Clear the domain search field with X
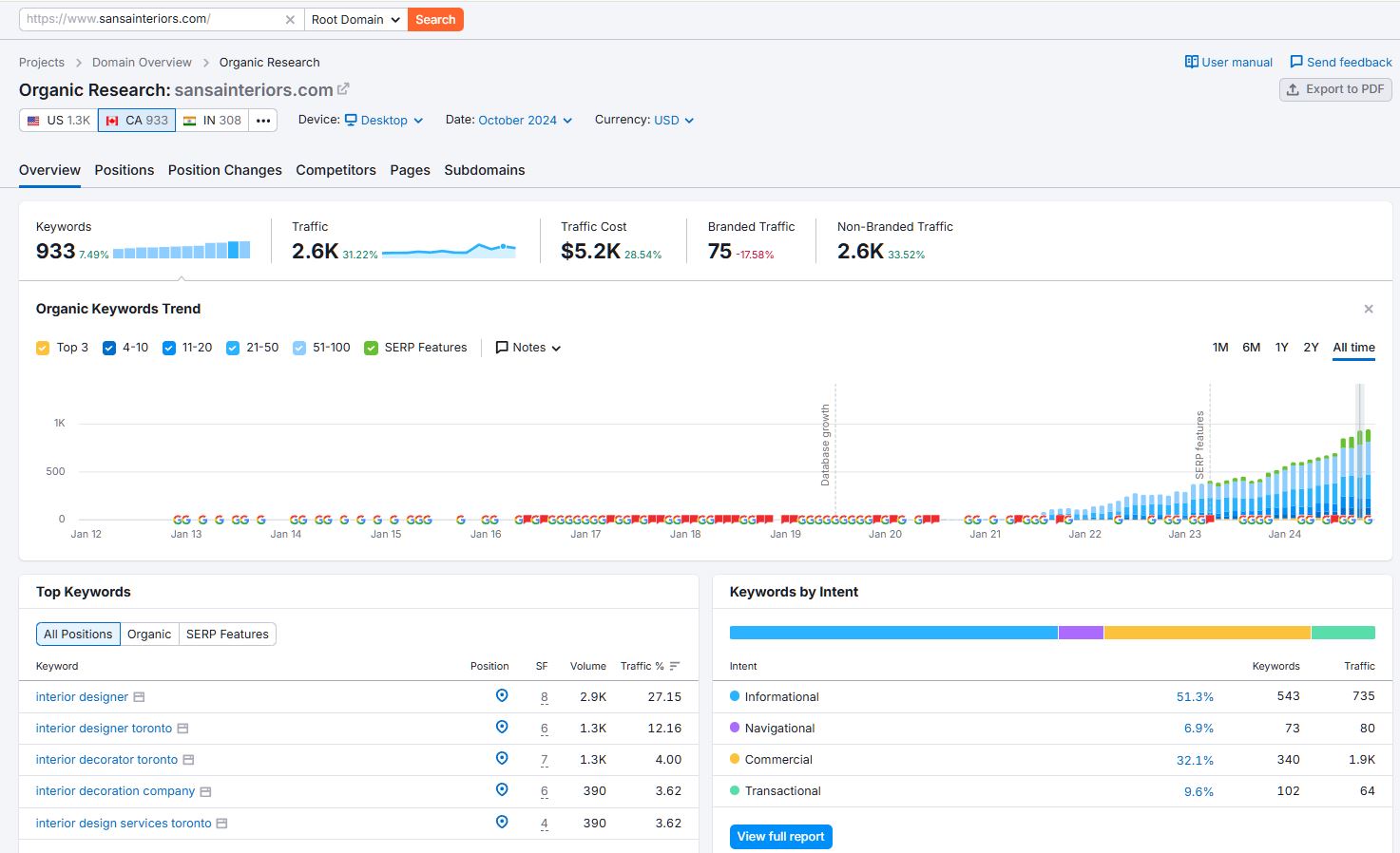The width and height of the screenshot is (1400, 853). pyautogui.click(x=290, y=20)
